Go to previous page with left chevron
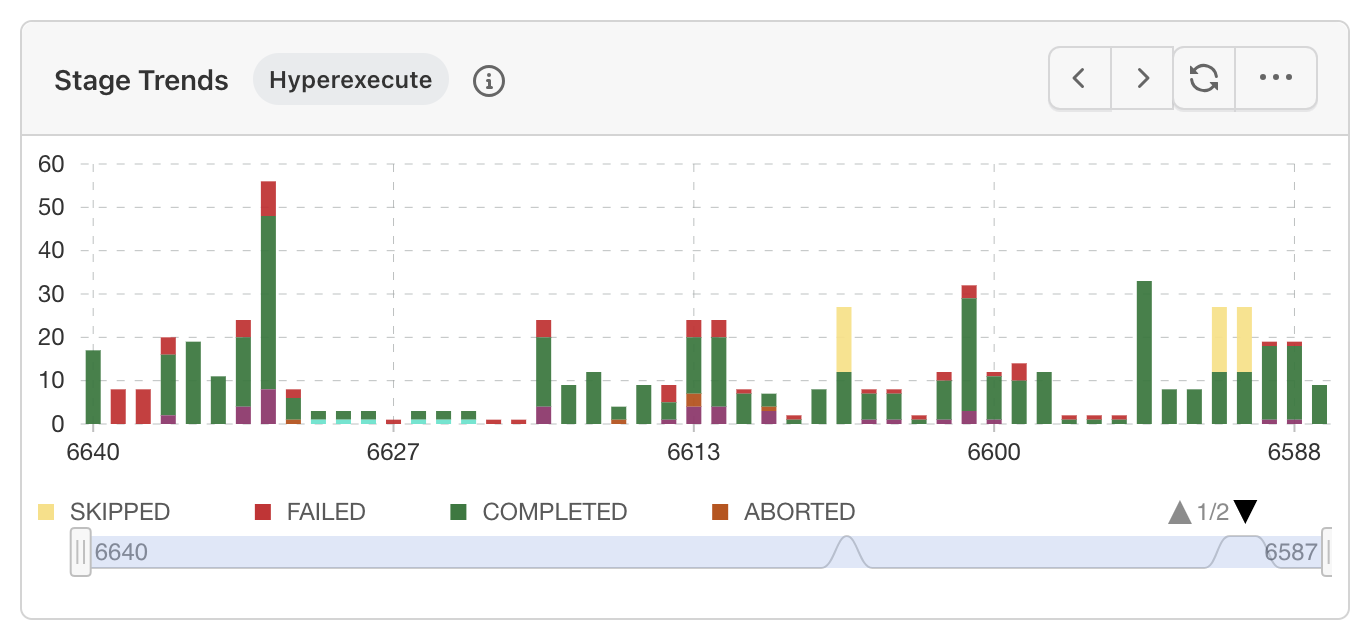The width and height of the screenshot is (1366, 642). [x=1079, y=78]
